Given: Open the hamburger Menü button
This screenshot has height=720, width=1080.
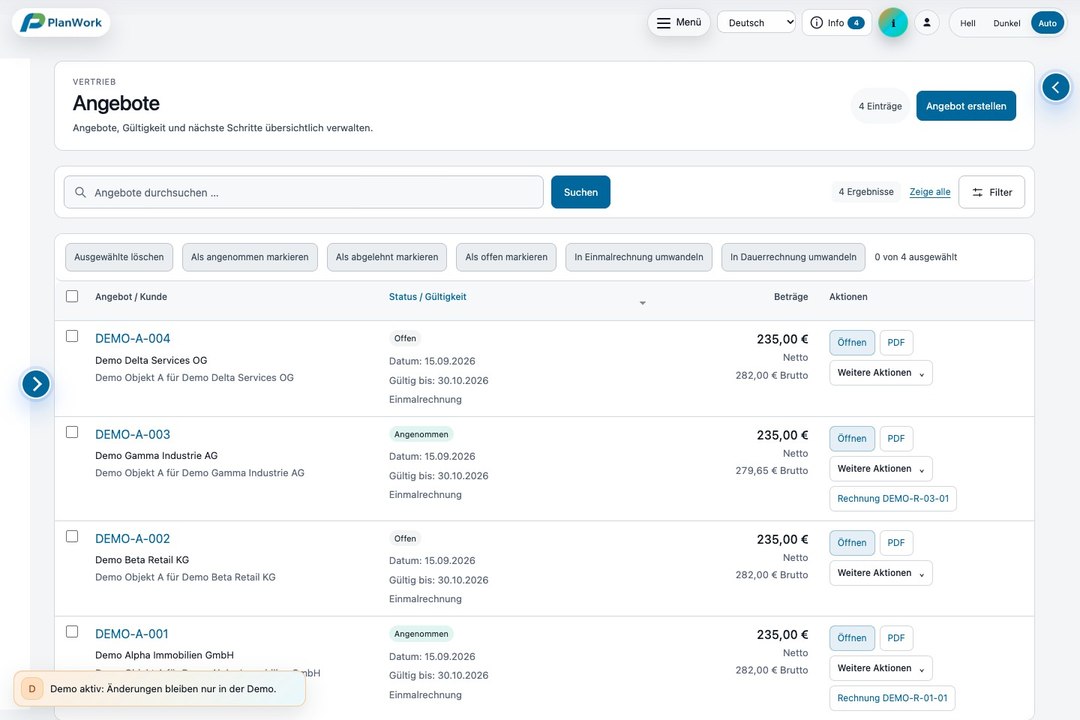Looking at the screenshot, I should click(678, 23).
